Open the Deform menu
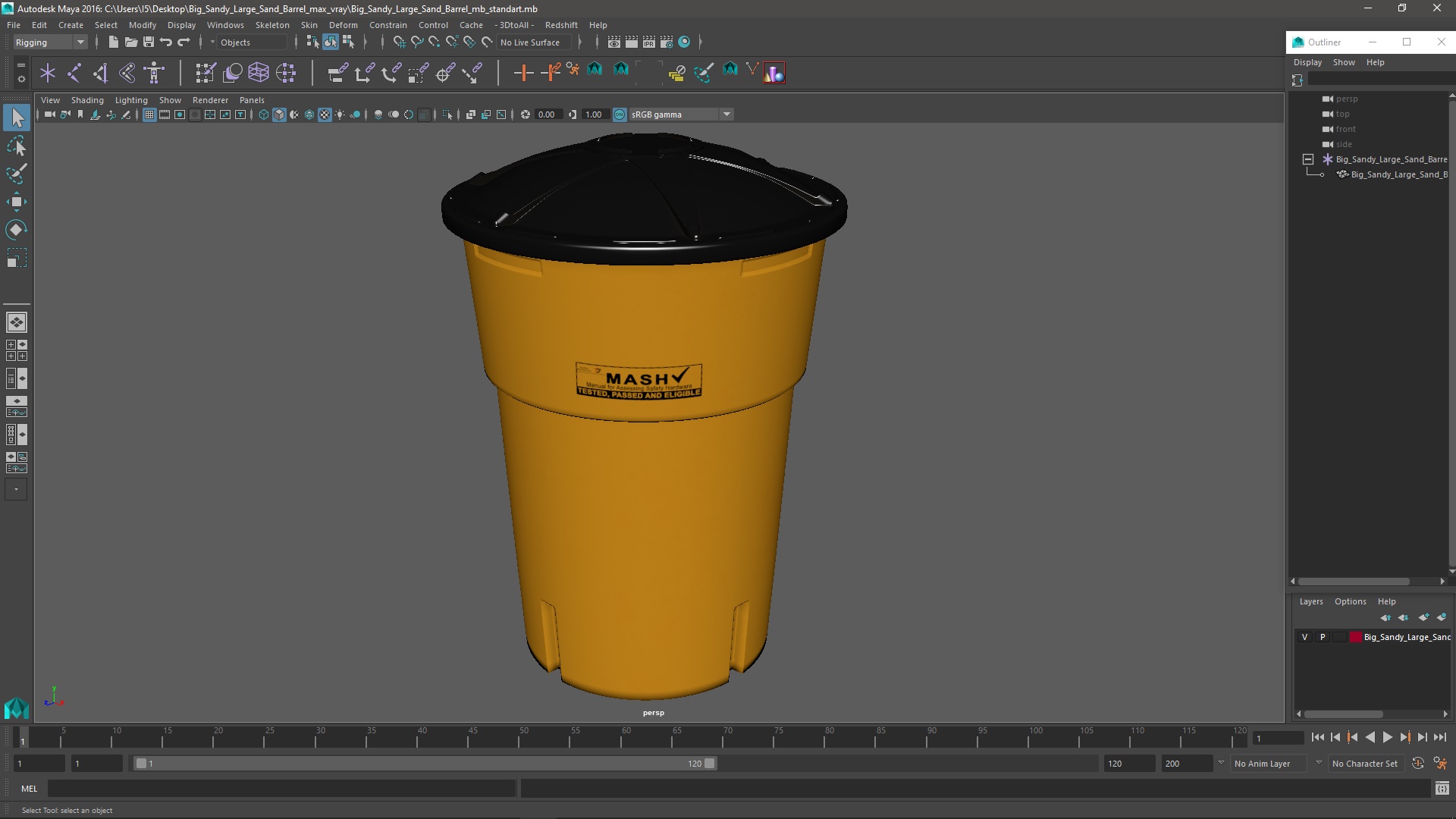Screen dimensions: 1456x819 (x=343, y=25)
